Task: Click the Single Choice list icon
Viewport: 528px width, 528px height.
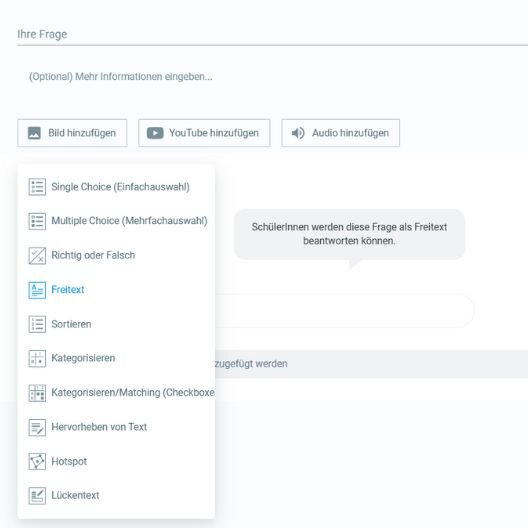Action: (37, 187)
